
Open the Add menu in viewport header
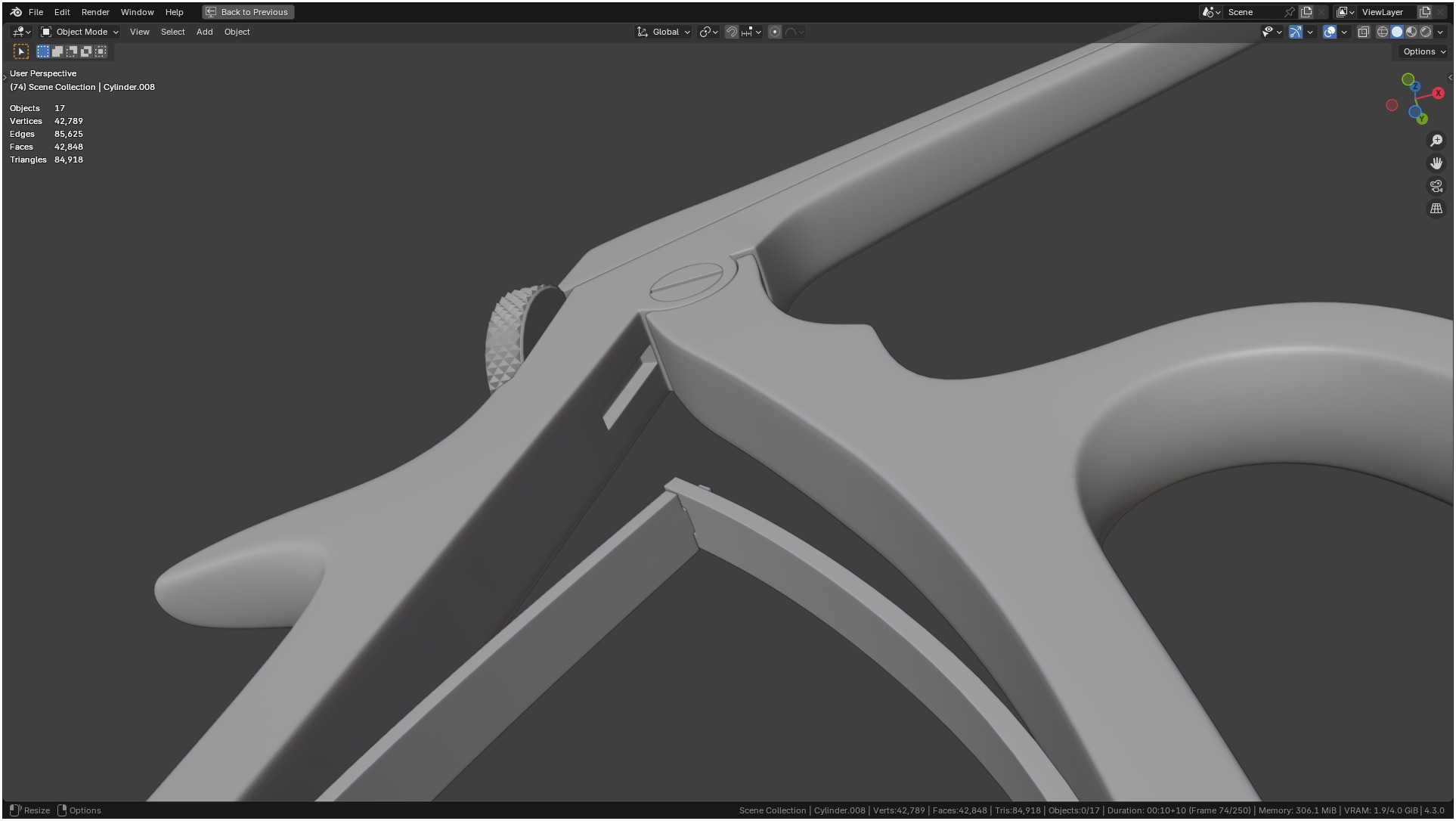pos(204,32)
